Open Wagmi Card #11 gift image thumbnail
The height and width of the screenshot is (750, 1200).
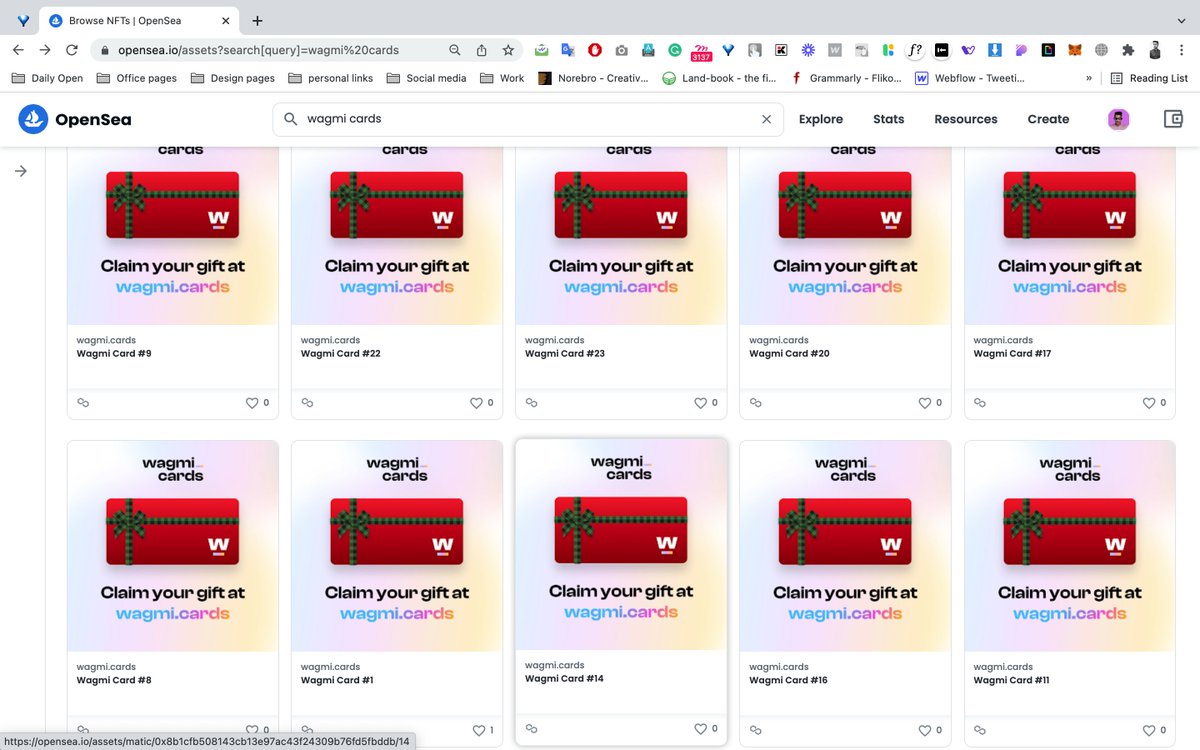point(1070,546)
